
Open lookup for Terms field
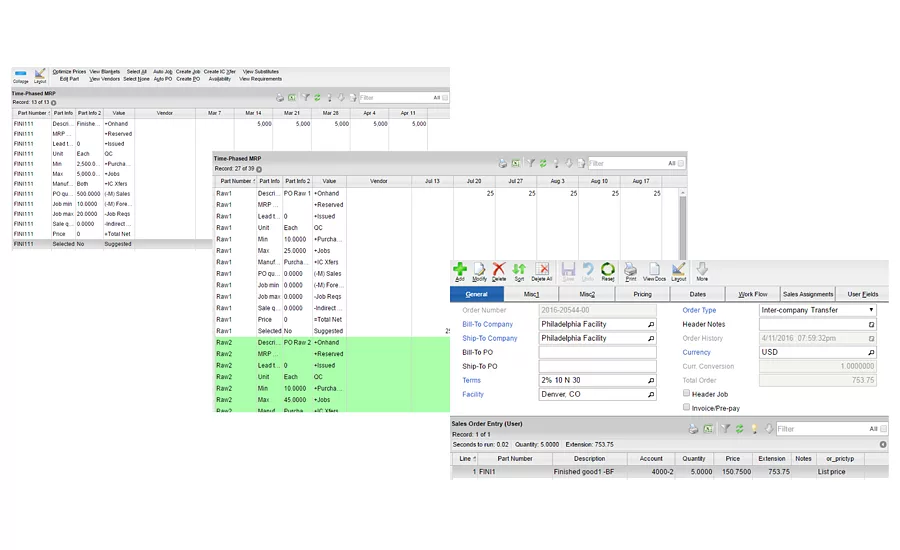click(x=651, y=380)
